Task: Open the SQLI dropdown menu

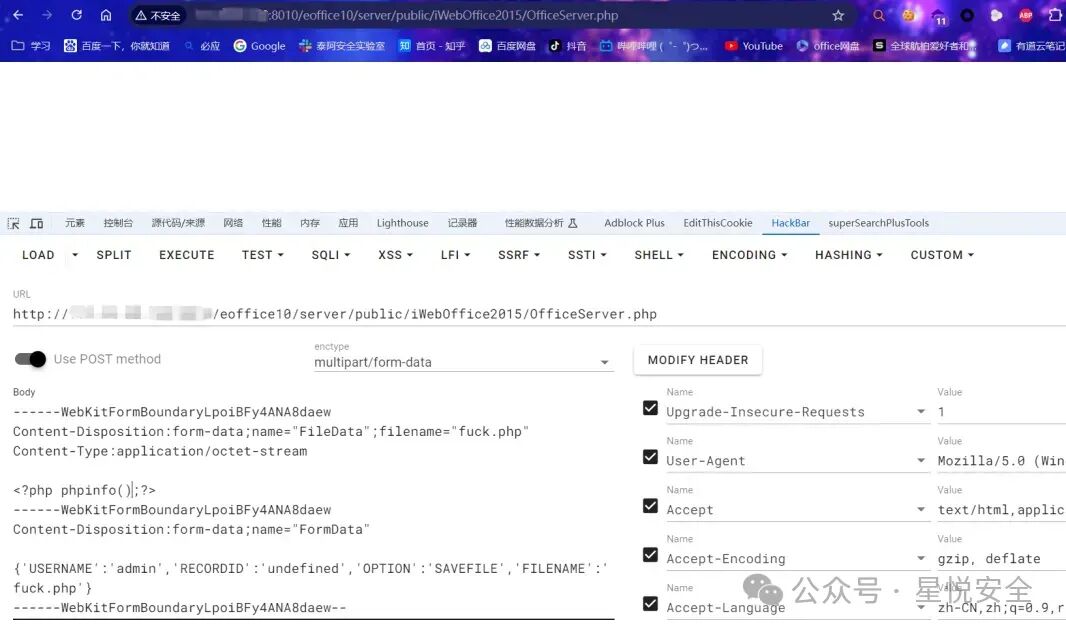Action: click(330, 255)
